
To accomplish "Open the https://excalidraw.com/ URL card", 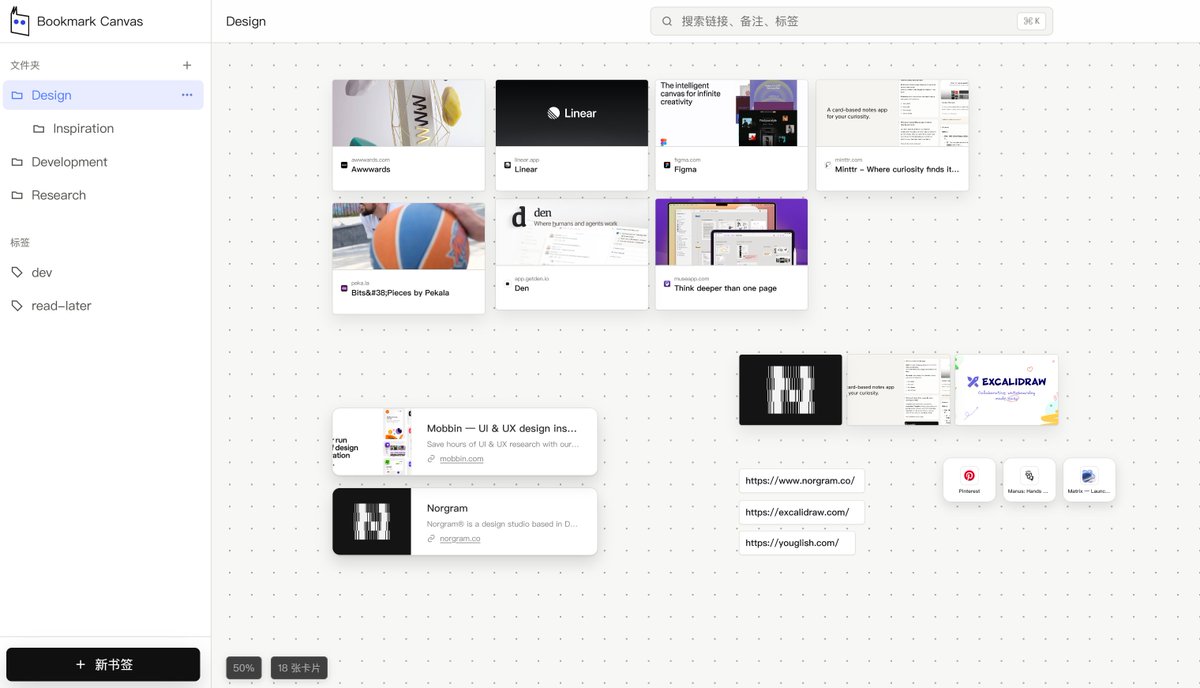I will coord(801,512).
